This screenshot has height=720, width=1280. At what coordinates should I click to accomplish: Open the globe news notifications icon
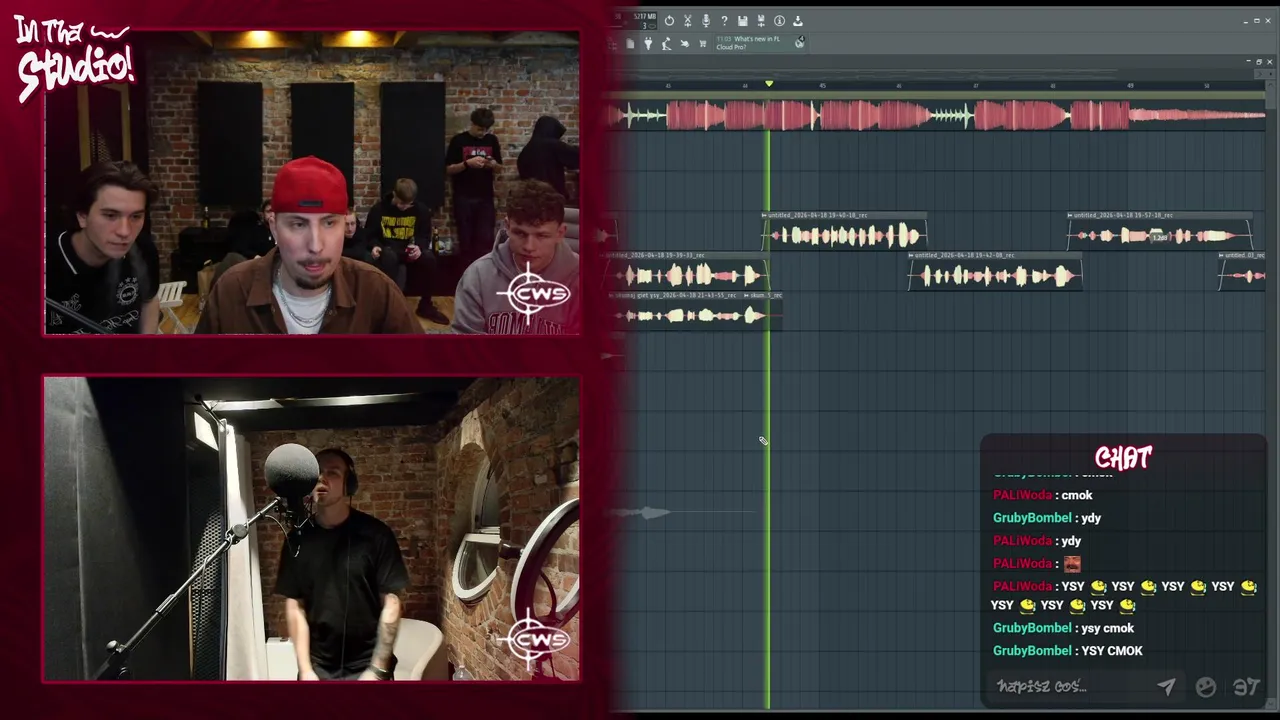click(799, 42)
